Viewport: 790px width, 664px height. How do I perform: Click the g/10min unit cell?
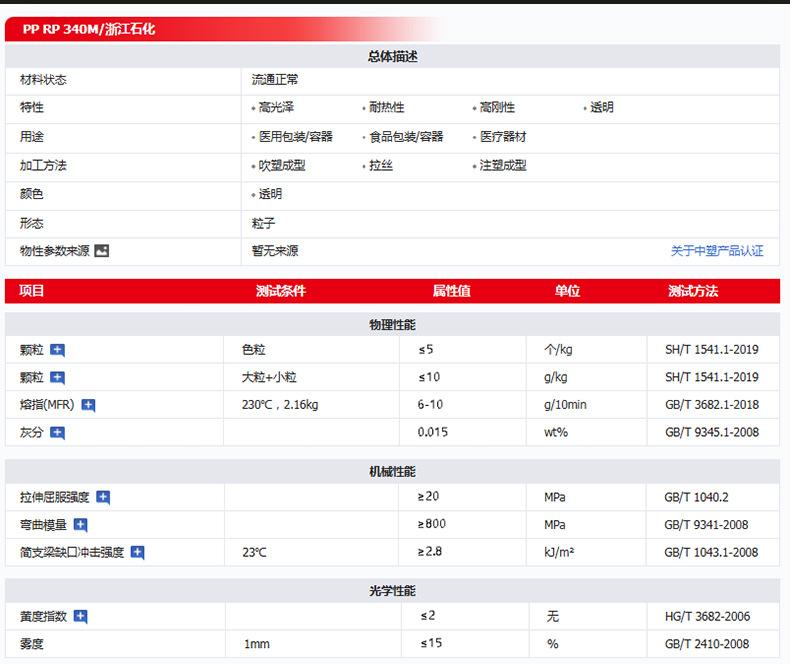(x=565, y=405)
